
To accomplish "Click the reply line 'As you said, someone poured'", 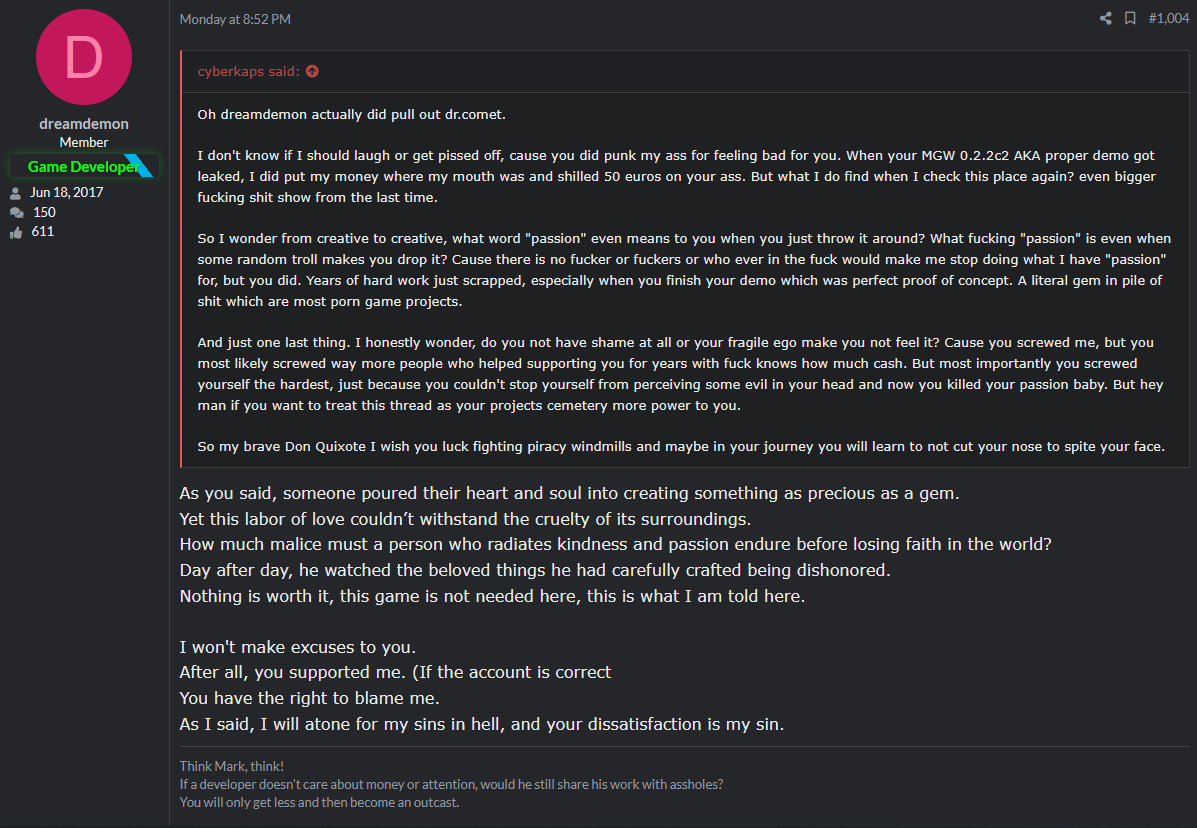I will (x=569, y=493).
